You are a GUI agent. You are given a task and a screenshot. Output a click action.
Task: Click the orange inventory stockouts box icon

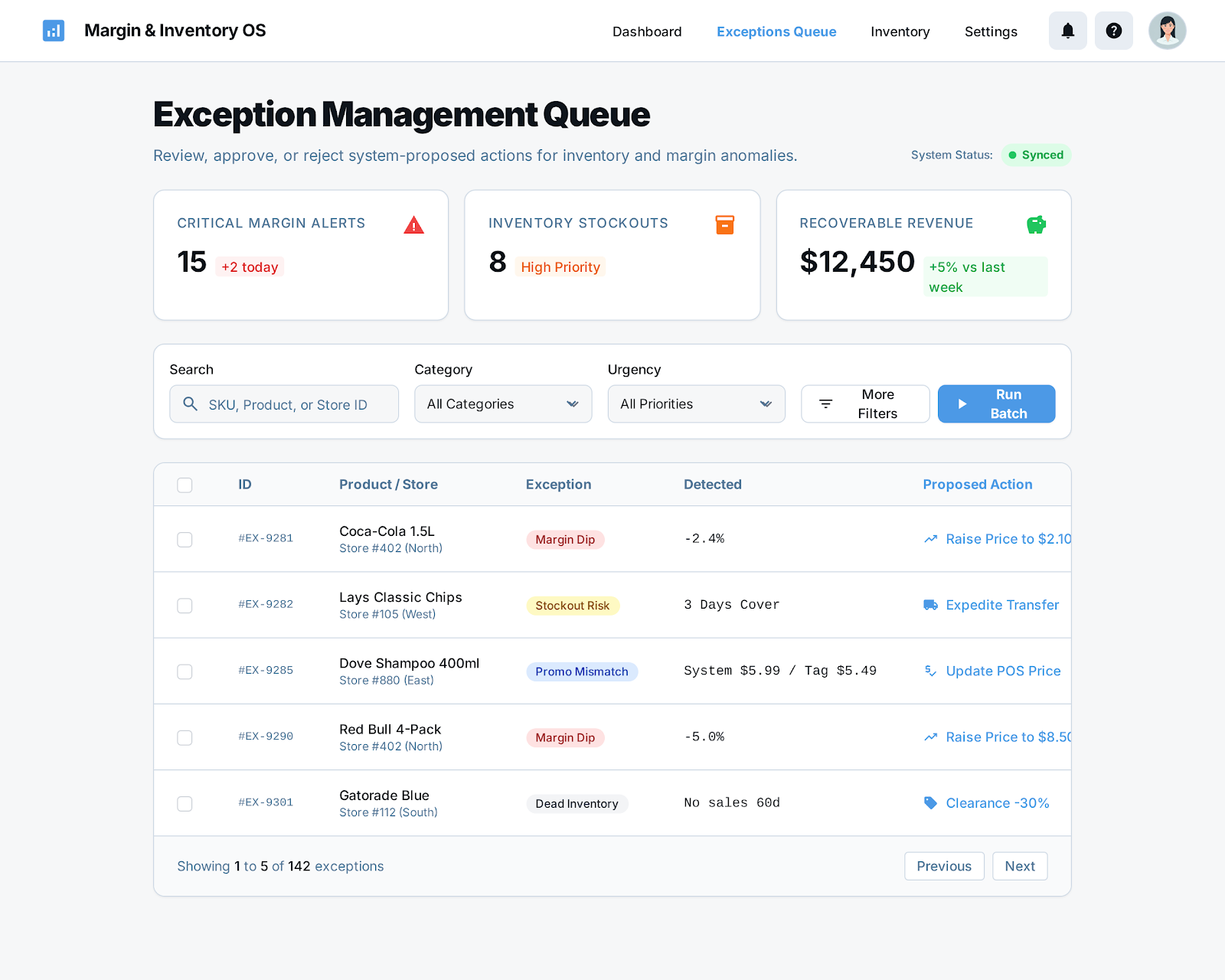[x=724, y=224]
